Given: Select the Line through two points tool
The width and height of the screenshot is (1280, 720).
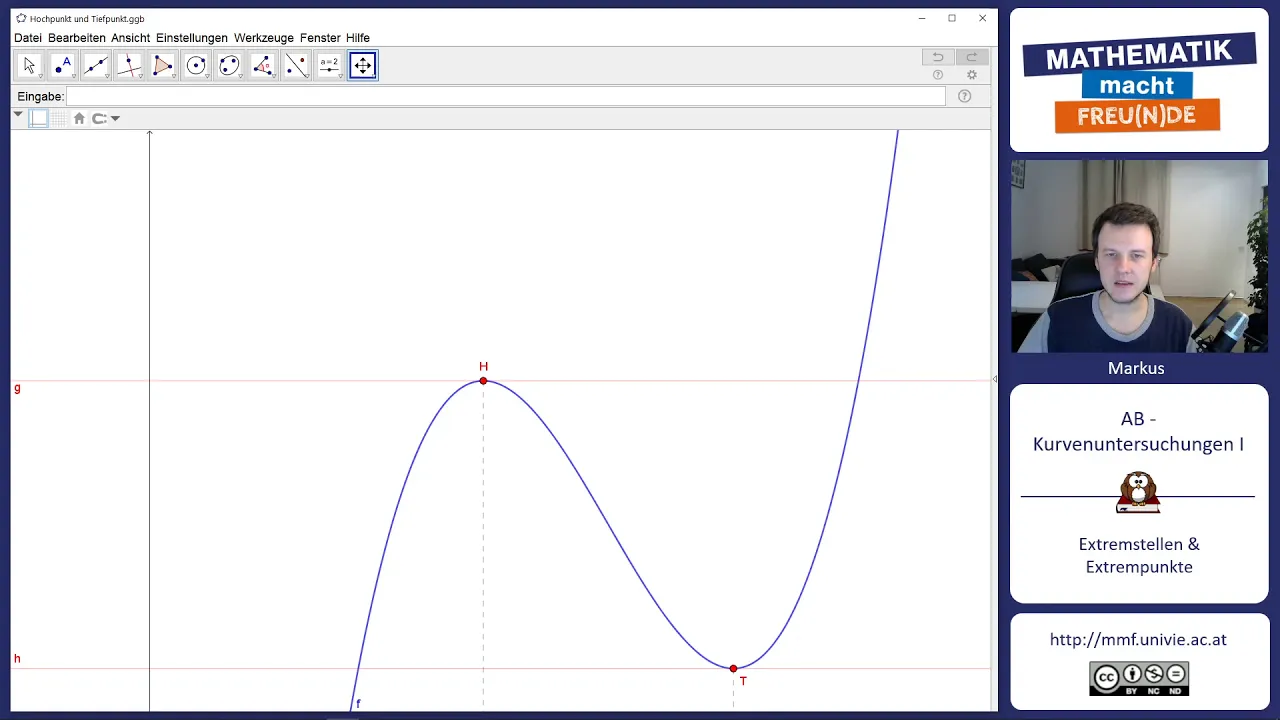Looking at the screenshot, I should pyautogui.click(x=96, y=66).
